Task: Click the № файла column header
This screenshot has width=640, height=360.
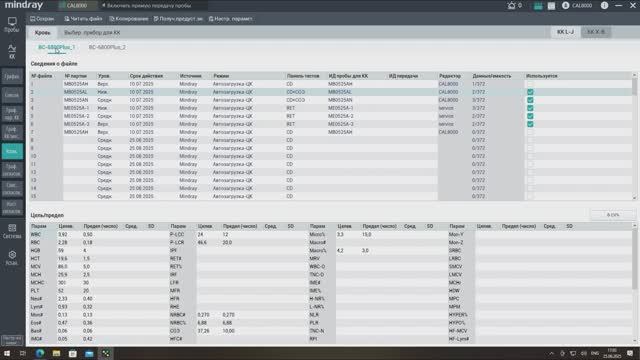Action: point(42,76)
